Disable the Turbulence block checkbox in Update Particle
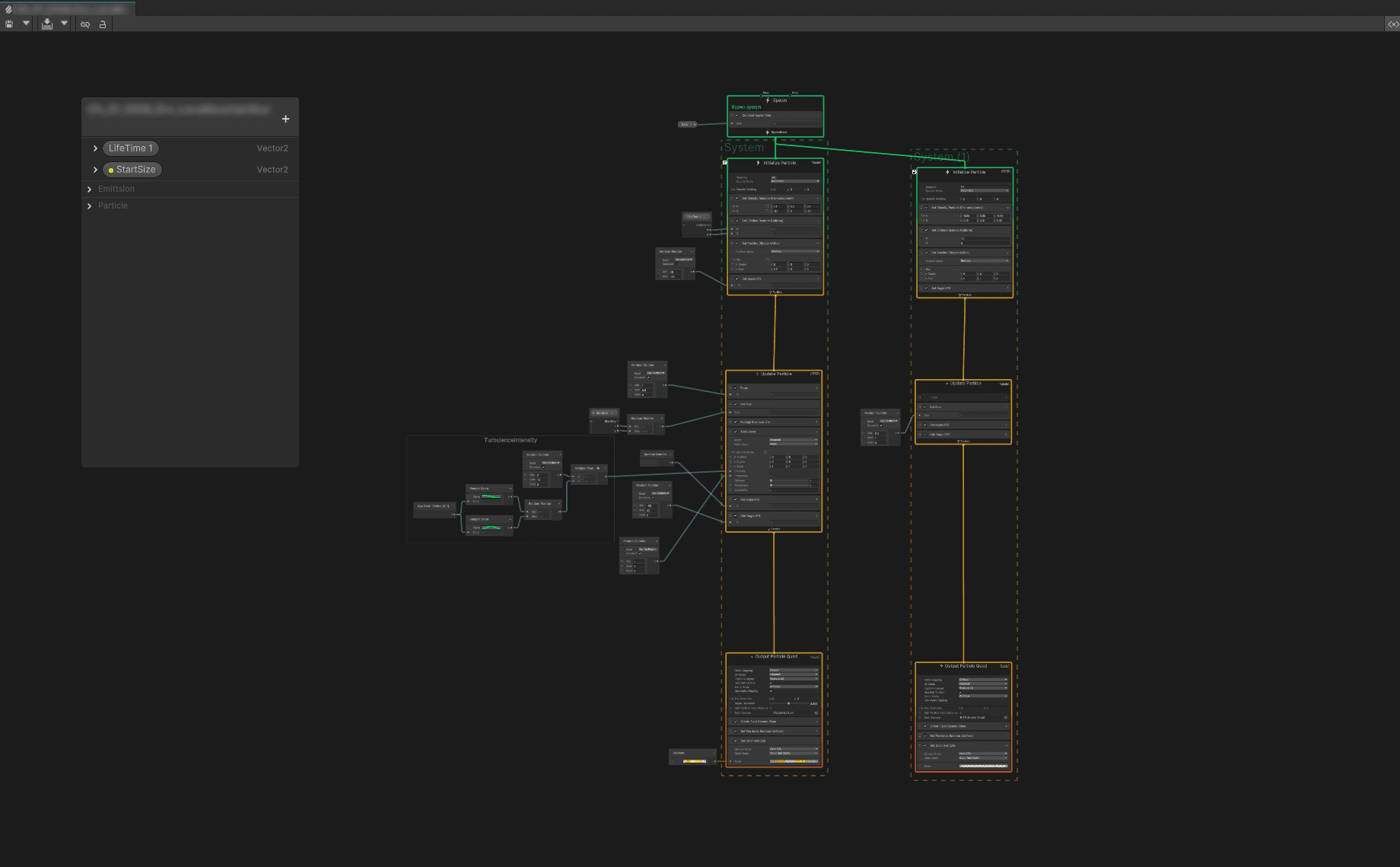This screenshot has height=867, width=1400. tap(736, 432)
